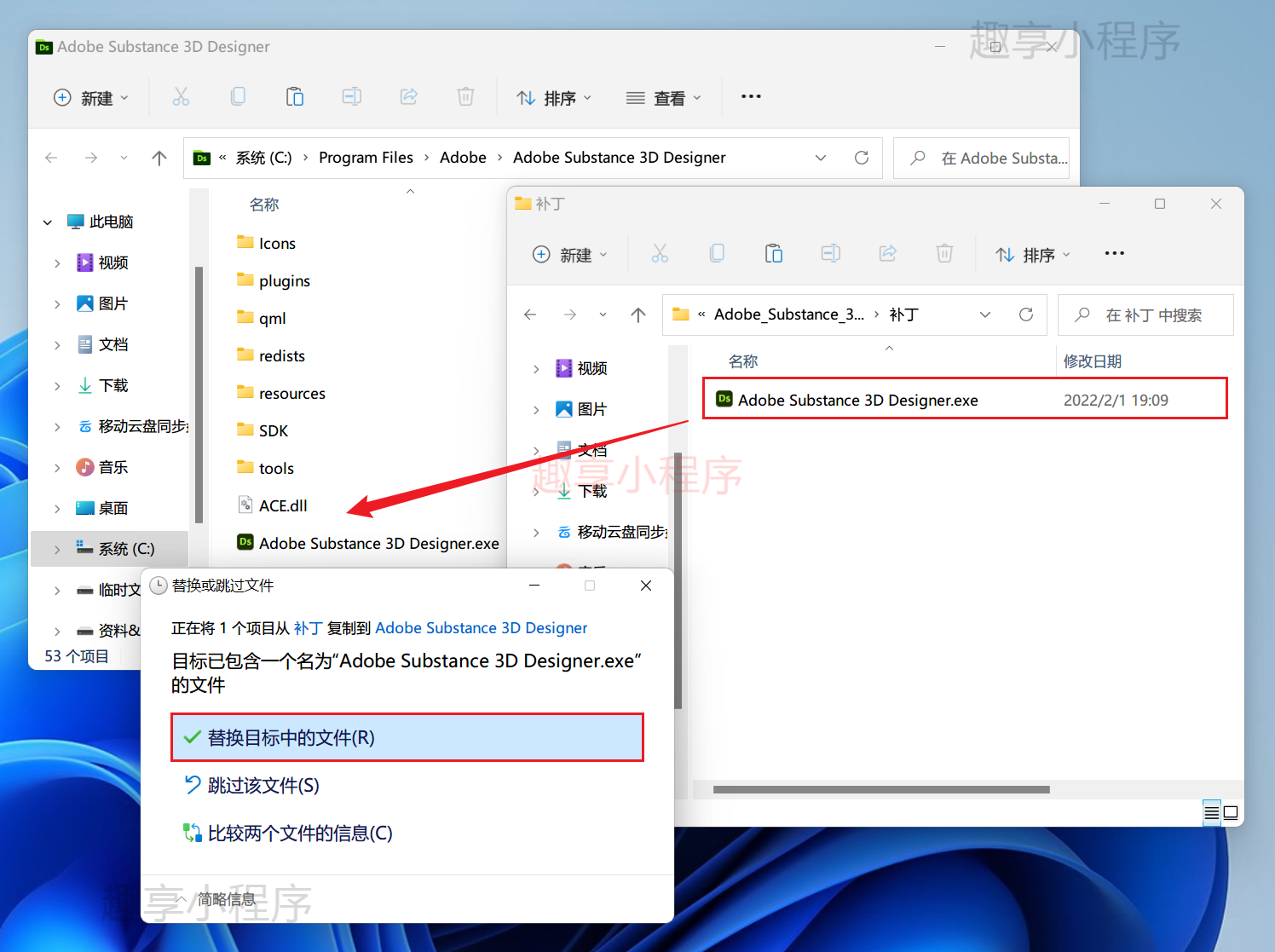Switch 补丁 window to details view icon
Screen dimensions: 1275x952
tap(1211, 813)
